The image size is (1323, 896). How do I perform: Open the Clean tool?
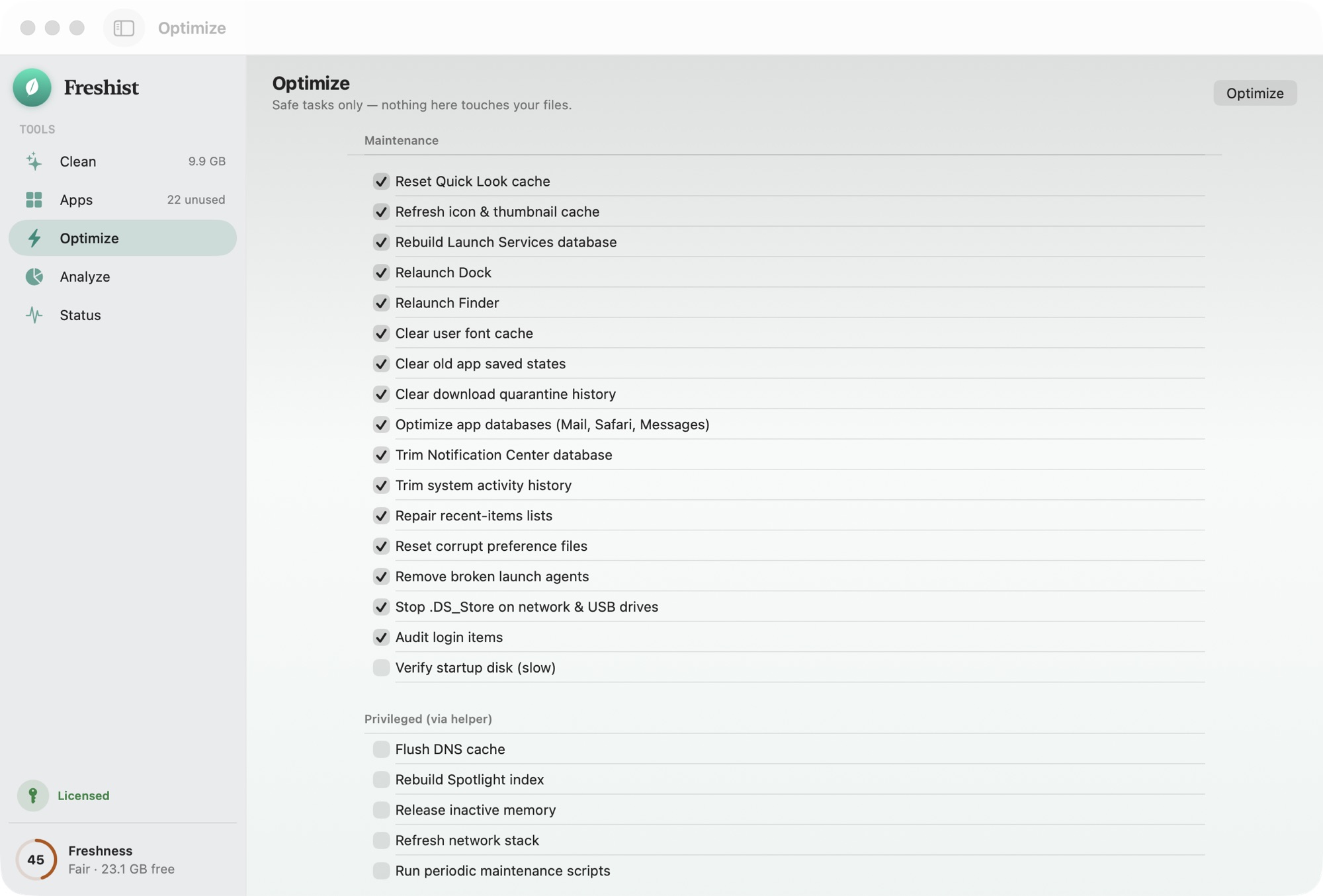122,161
